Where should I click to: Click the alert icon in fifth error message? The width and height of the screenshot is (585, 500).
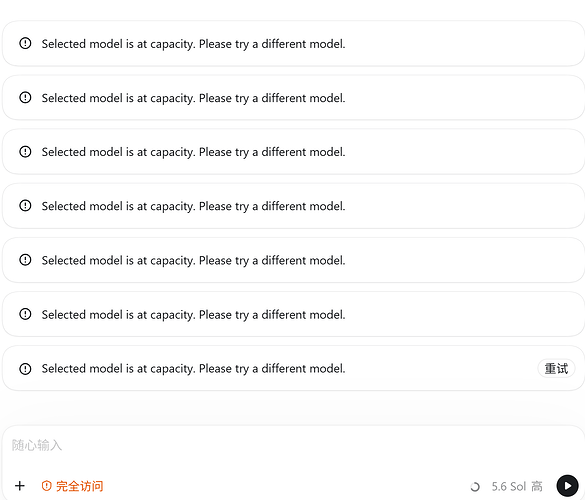(25, 260)
